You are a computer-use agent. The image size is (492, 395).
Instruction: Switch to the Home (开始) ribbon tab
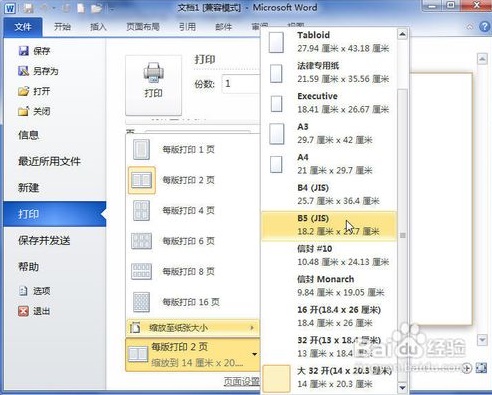coord(62,27)
